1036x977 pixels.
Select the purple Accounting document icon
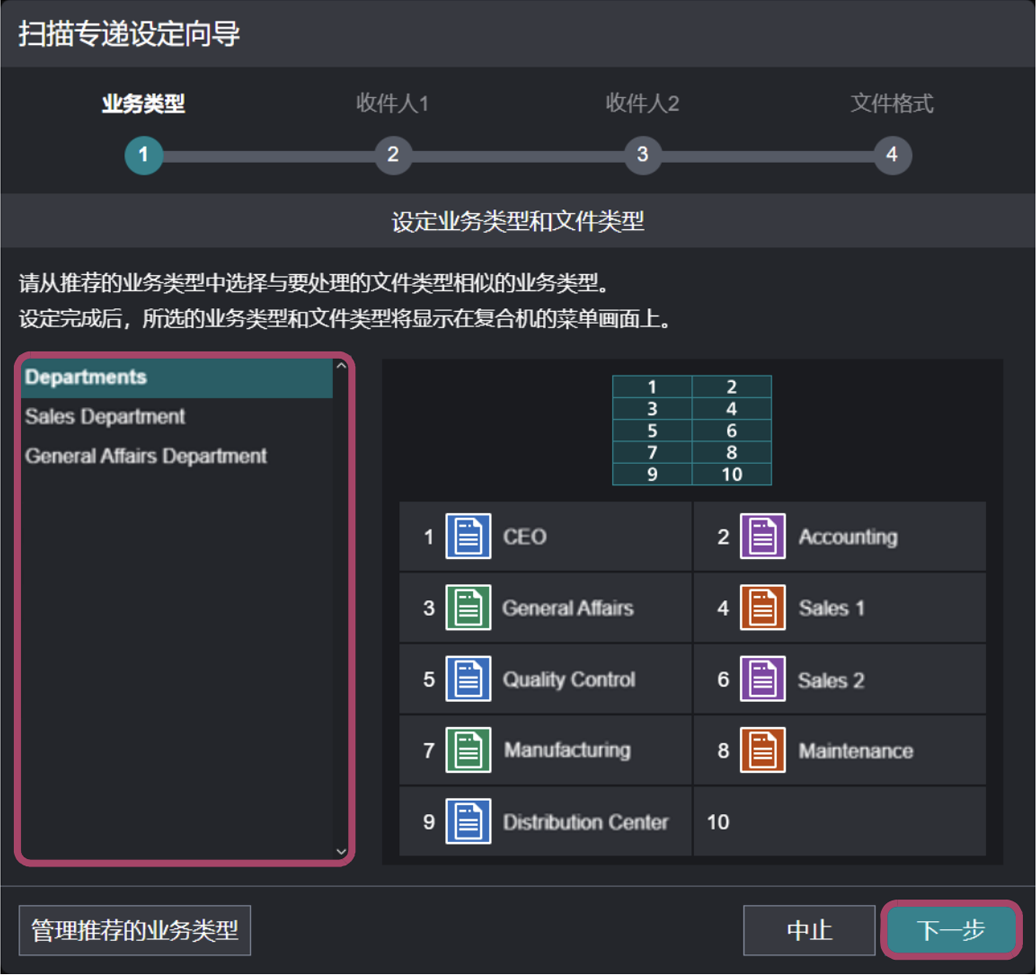point(762,537)
